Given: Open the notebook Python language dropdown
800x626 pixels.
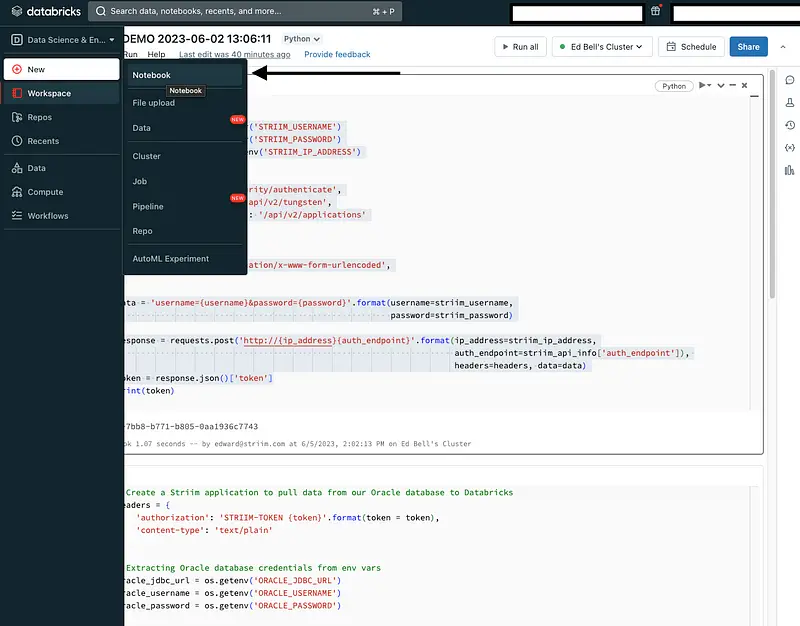Looking at the screenshot, I should (302, 39).
